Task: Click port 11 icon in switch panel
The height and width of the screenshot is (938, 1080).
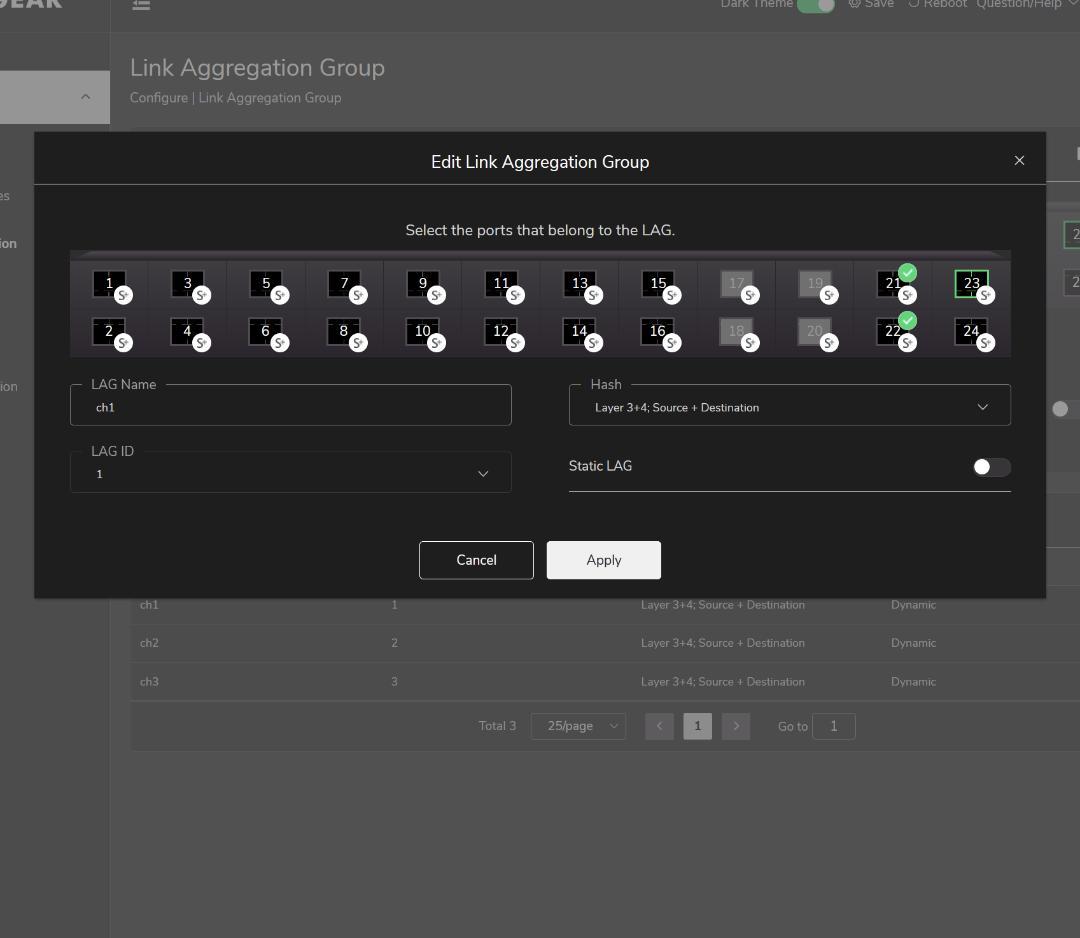Action: click(501, 284)
